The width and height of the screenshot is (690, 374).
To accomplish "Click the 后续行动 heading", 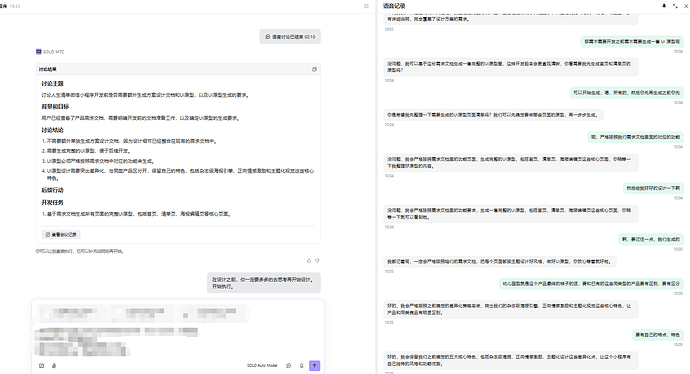I will [x=52, y=190].
